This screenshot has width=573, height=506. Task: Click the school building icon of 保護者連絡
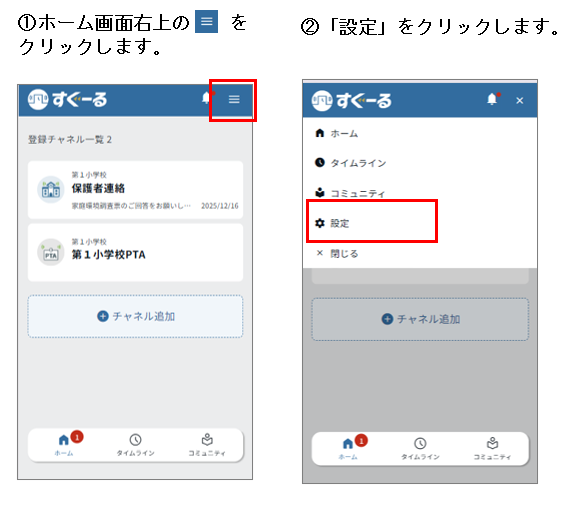(x=51, y=190)
